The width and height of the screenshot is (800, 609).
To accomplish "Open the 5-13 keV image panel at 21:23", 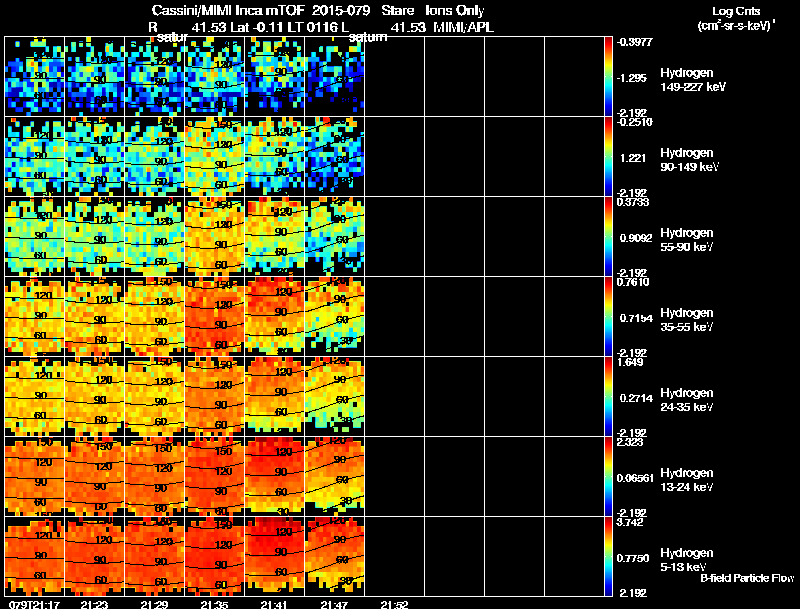I will click(94, 556).
